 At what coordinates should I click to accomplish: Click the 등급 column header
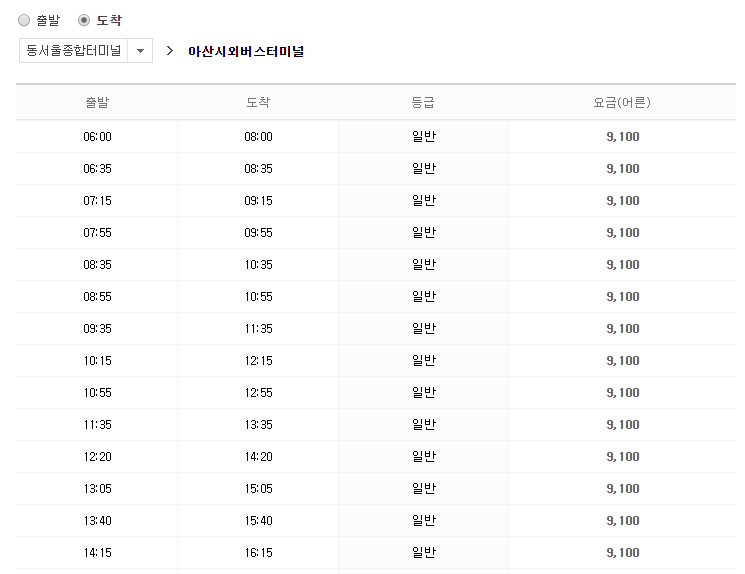tap(423, 102)
